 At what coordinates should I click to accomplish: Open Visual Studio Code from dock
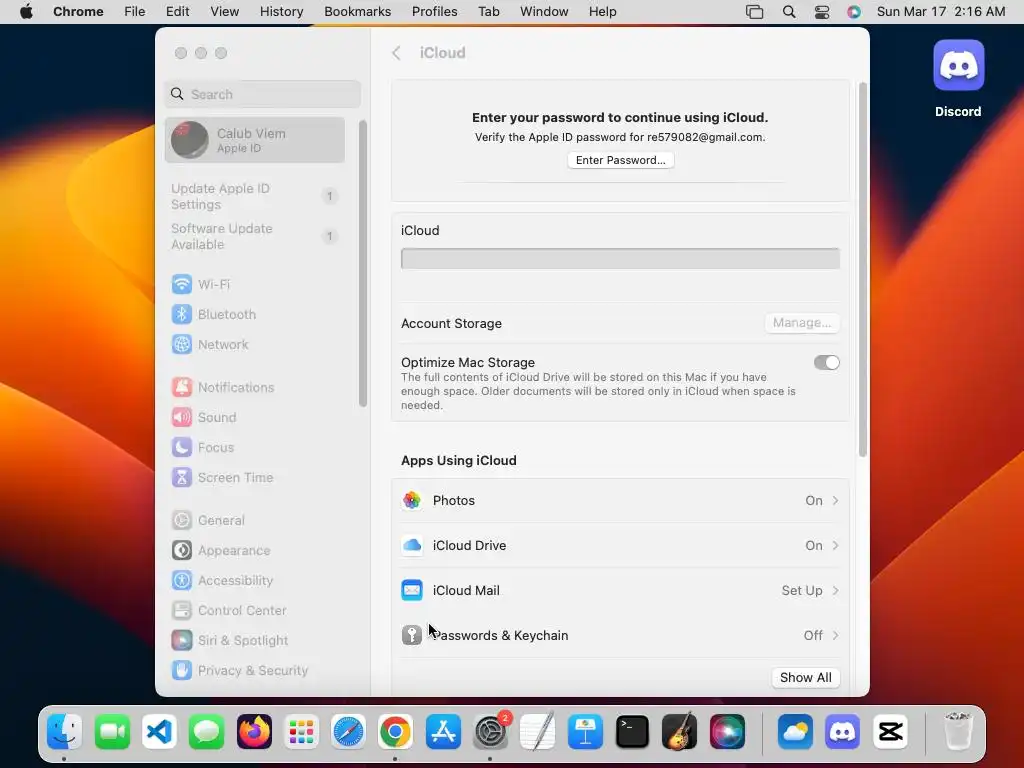[159, 731]
